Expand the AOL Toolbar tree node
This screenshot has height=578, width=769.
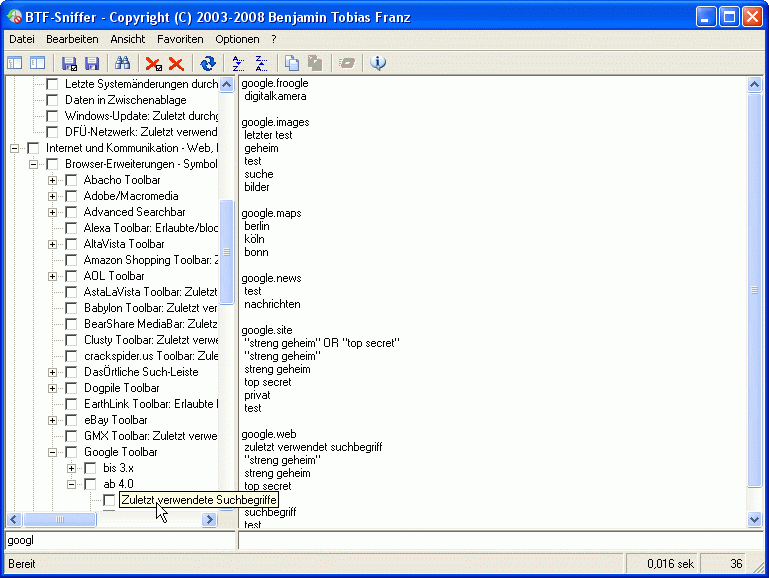[x=53, y=276]
